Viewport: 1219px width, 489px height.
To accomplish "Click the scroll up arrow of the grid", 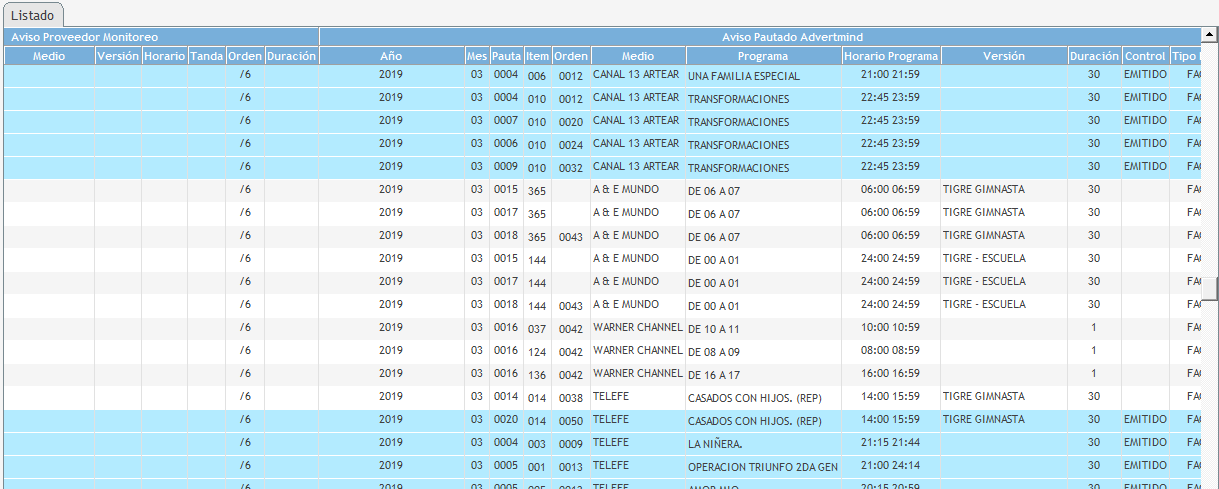I will tap(1210, 35).
